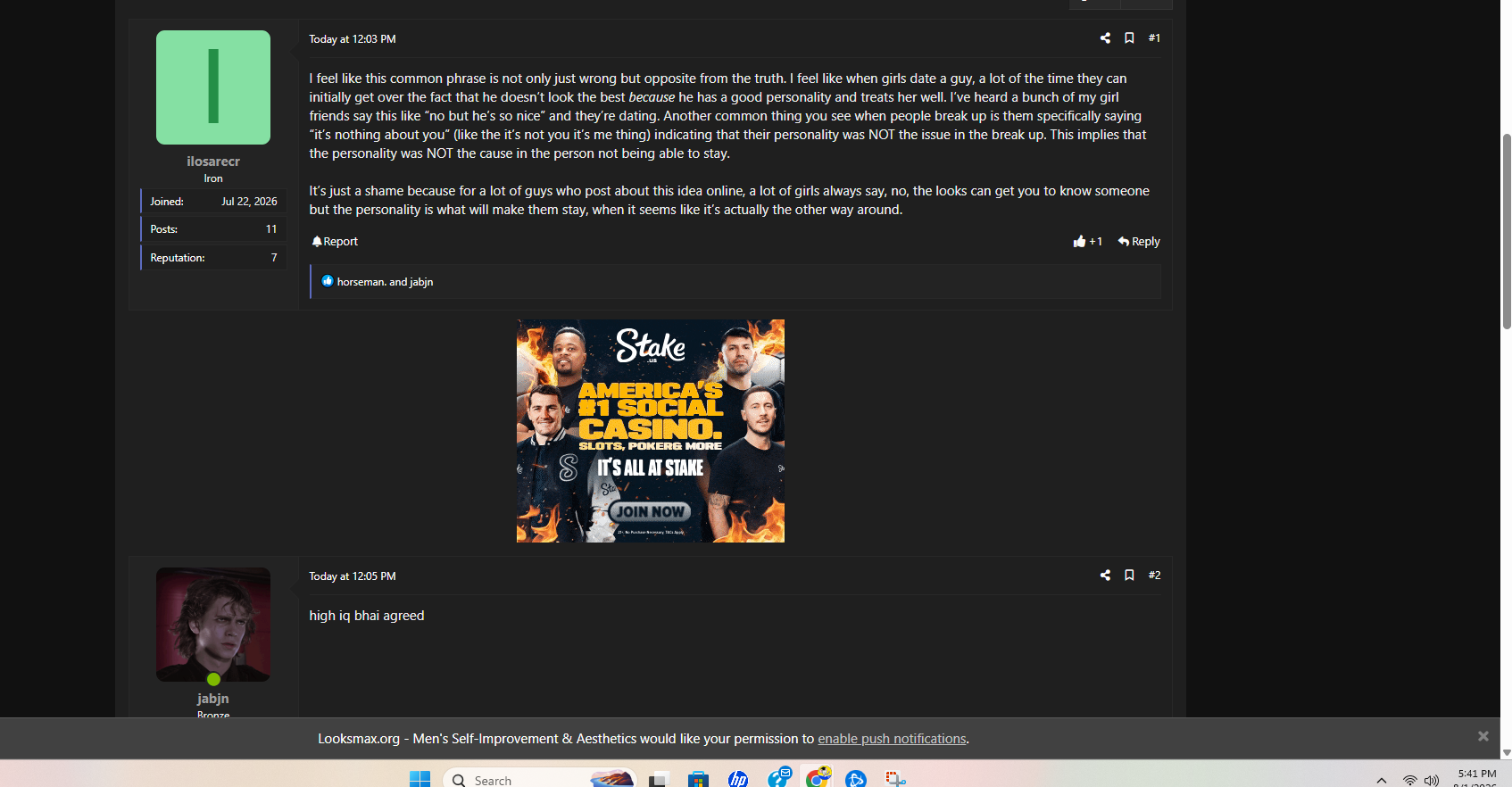Open Wi-Fi network settings in tray

[1410, 781]
